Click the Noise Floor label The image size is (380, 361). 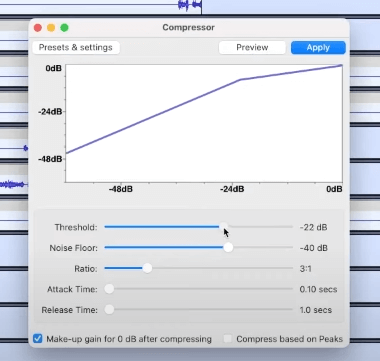(73, 248)
